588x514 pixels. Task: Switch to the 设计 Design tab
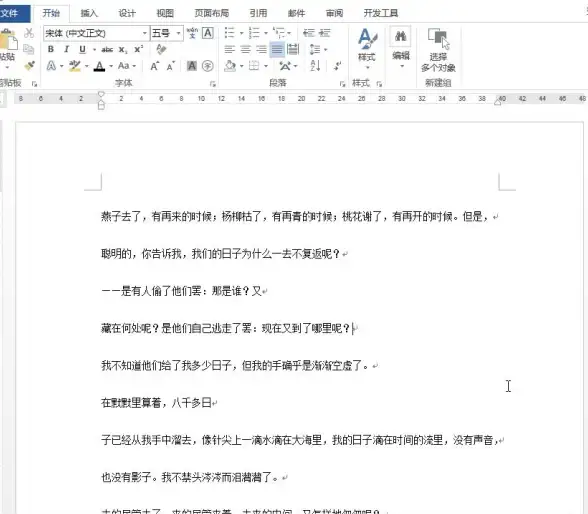point(127,13)
